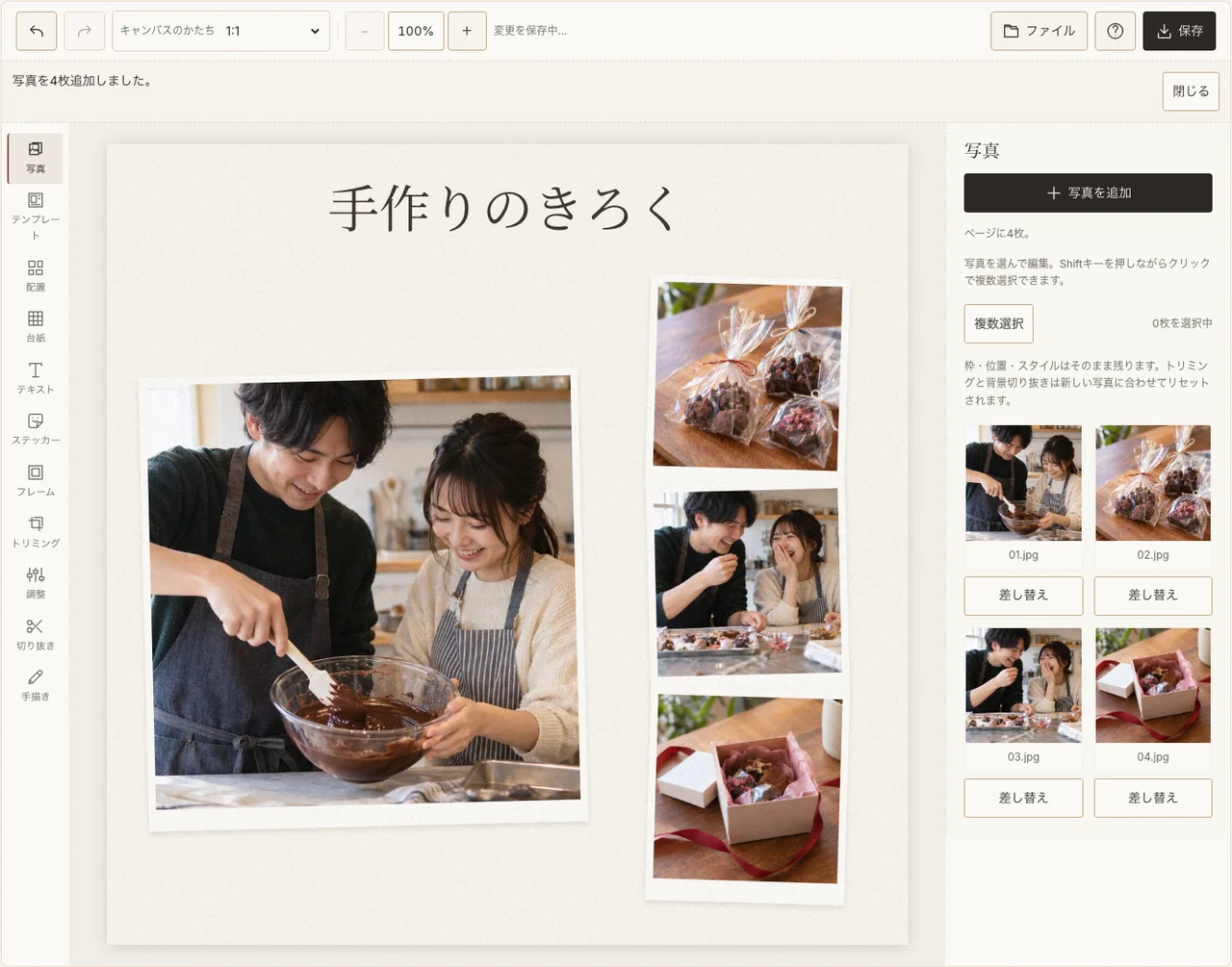Select the 01.jpg thumbnail in panel
The width and height of the screenshot is (1232, 967).
[1023, 483]
